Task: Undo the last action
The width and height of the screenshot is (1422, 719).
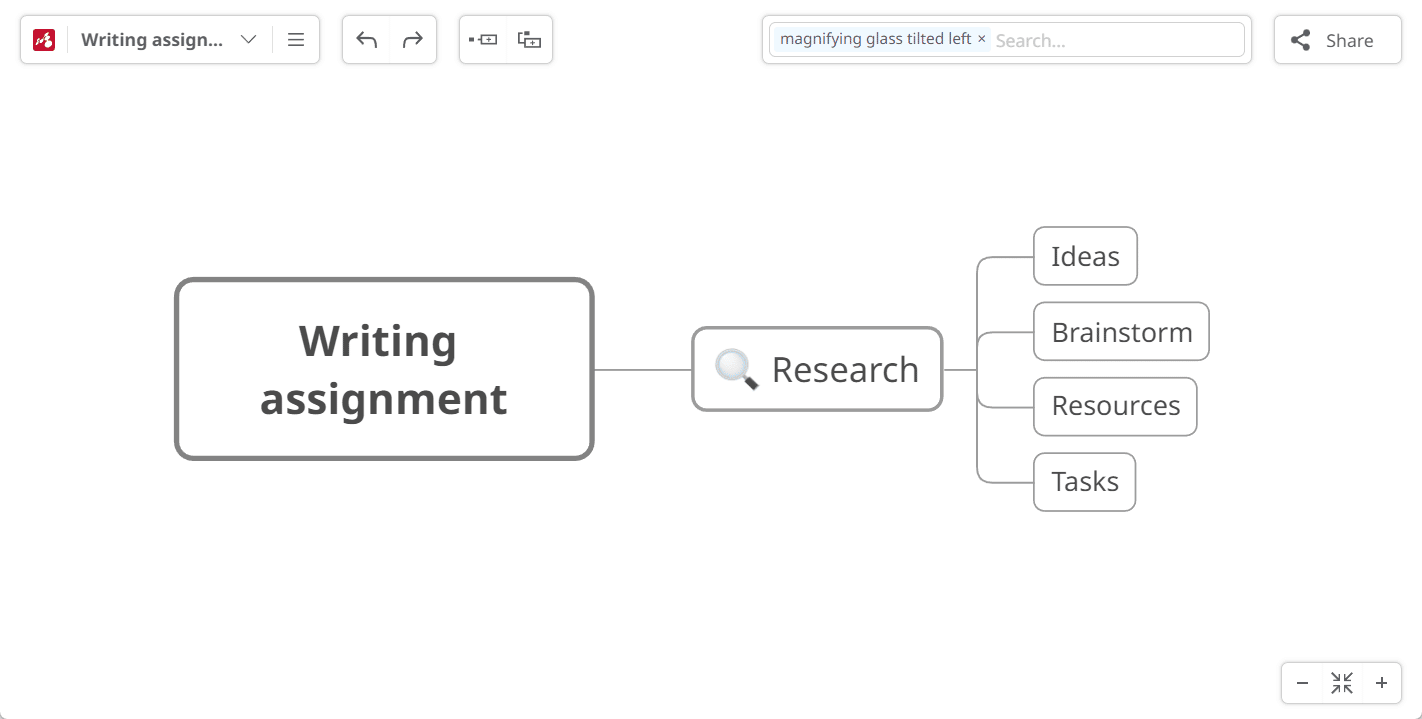Action: (367, 40)
